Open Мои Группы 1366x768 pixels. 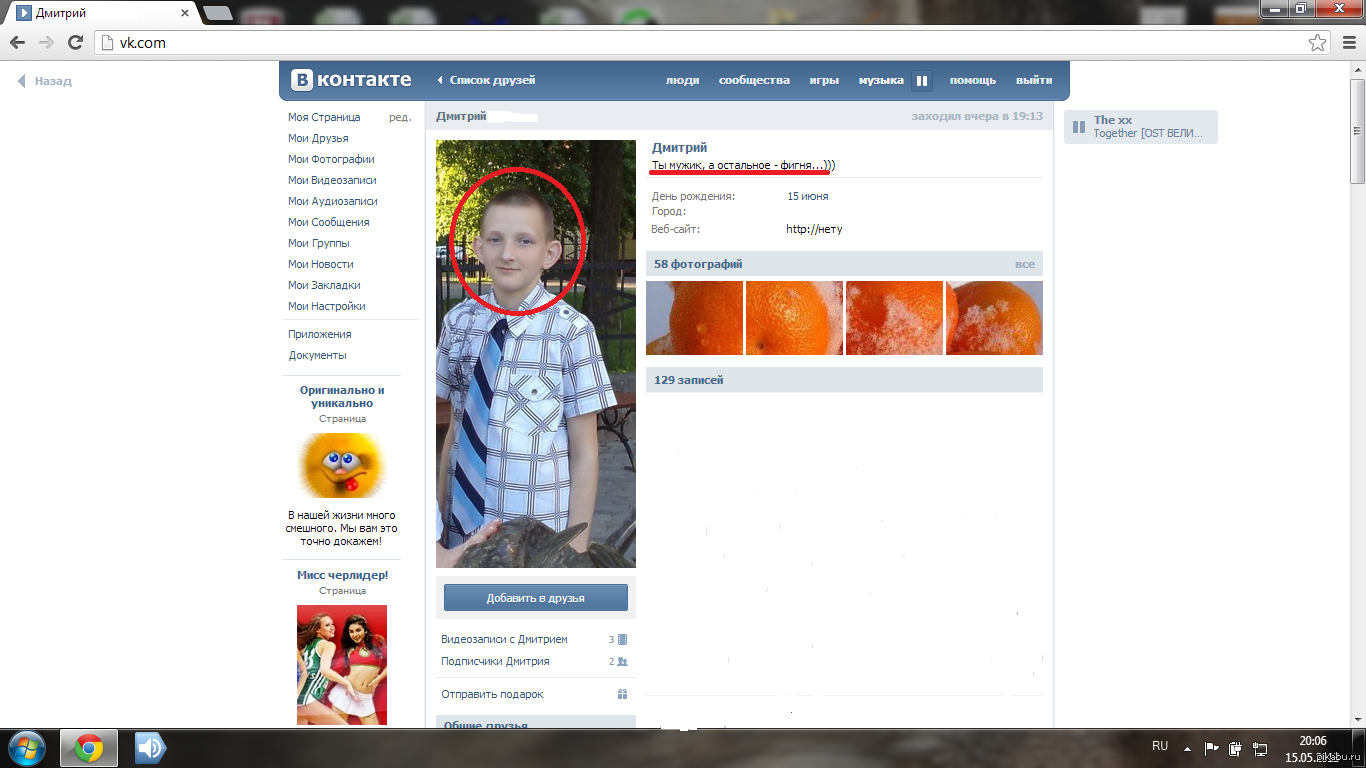(319, 243)
